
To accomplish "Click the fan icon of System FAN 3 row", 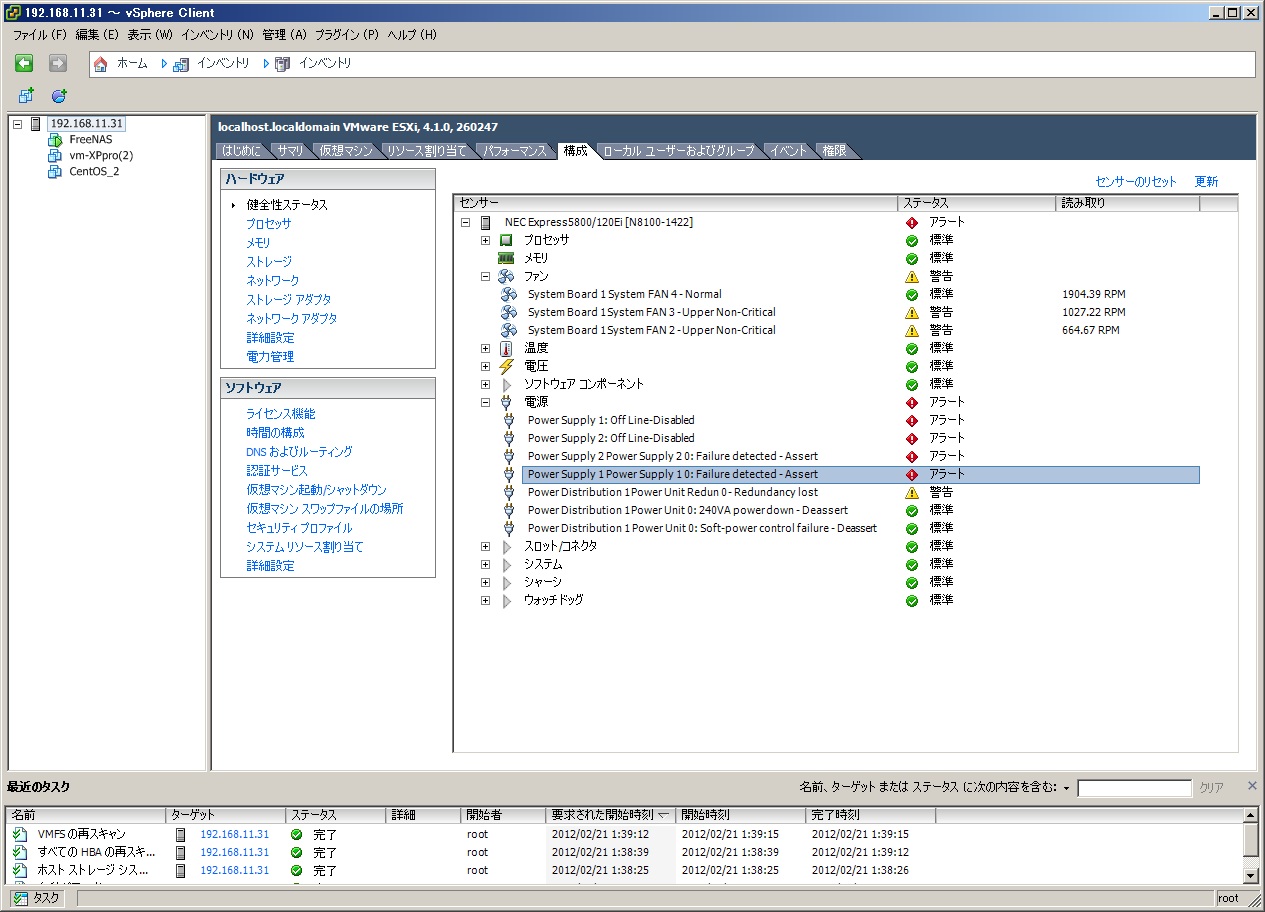I will (x=509, y=312).
